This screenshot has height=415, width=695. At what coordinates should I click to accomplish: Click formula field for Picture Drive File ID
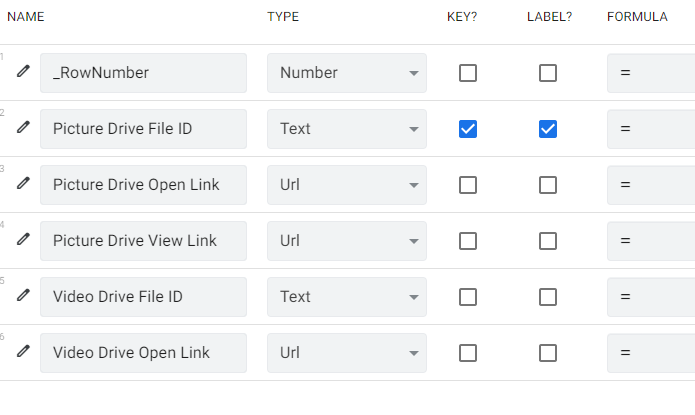coord(651,129)
